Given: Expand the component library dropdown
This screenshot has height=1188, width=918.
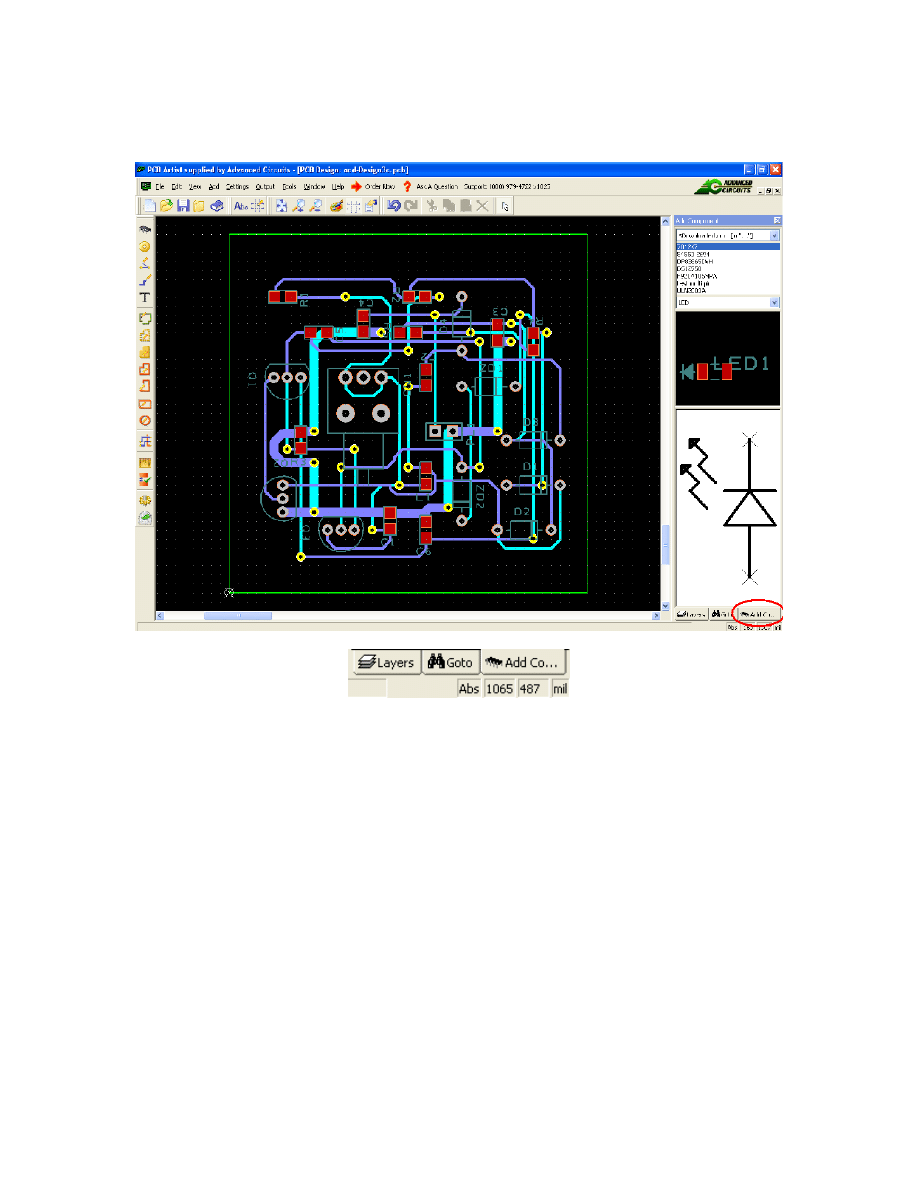Looking at the screenshot, I should (x=774, y=235).
